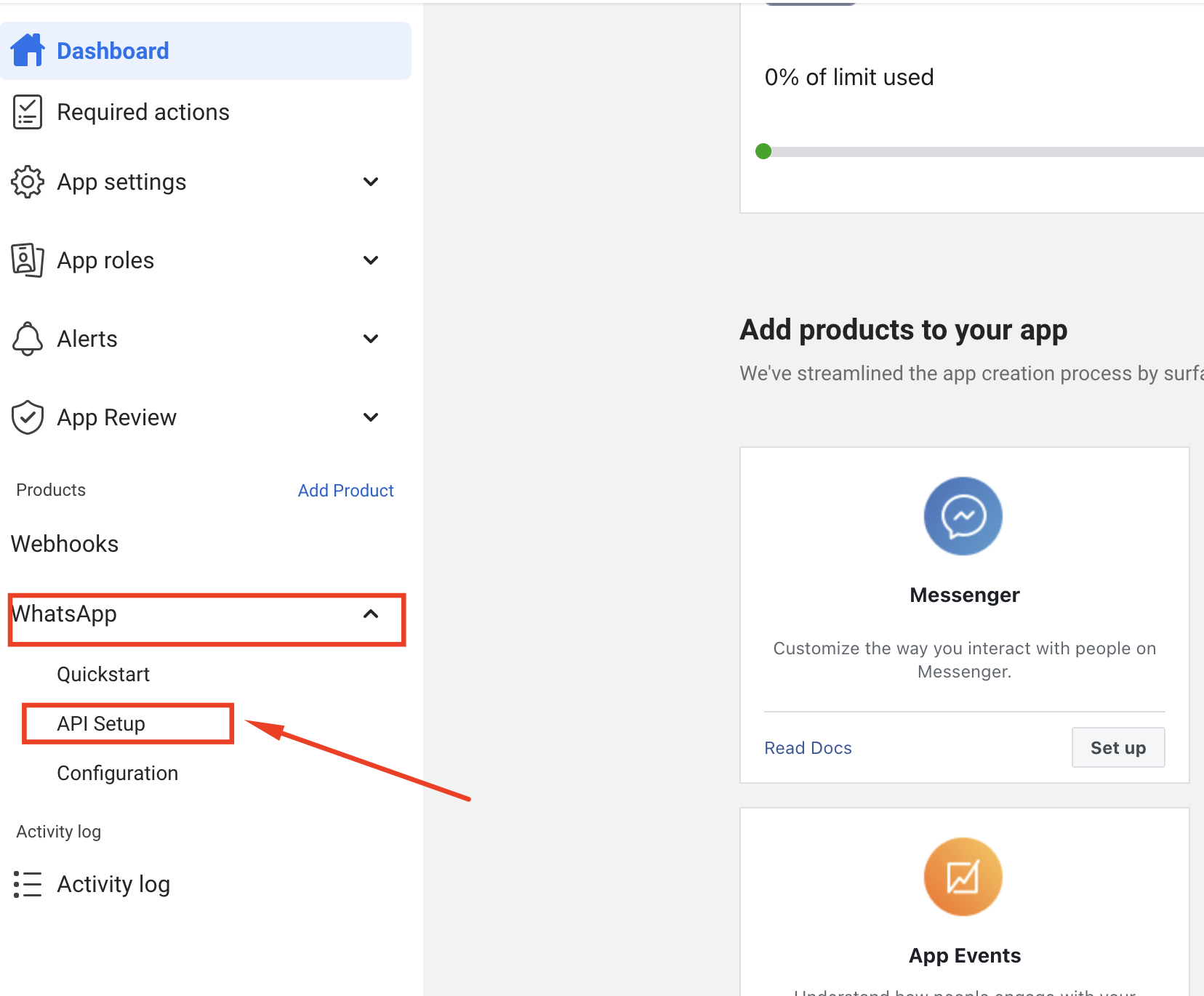This screenshot has width=1204, height=996.
Task: Click the Required actions checklist icon
Action: [x=28, y=112]
